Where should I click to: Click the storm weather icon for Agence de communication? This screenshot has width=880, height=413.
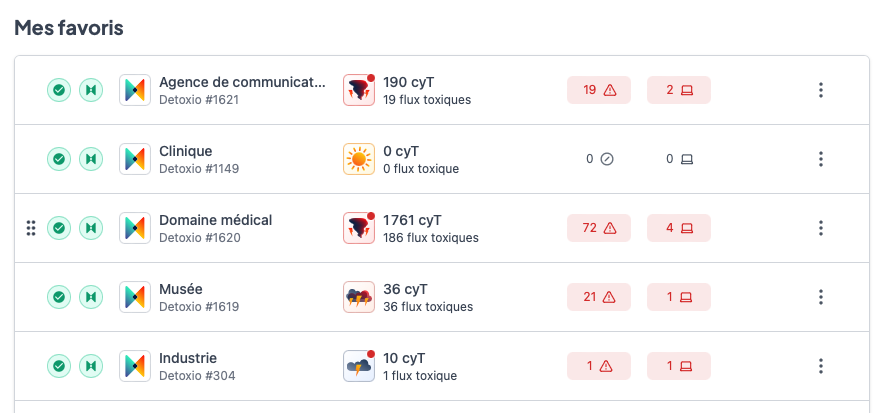coord(359,90)
